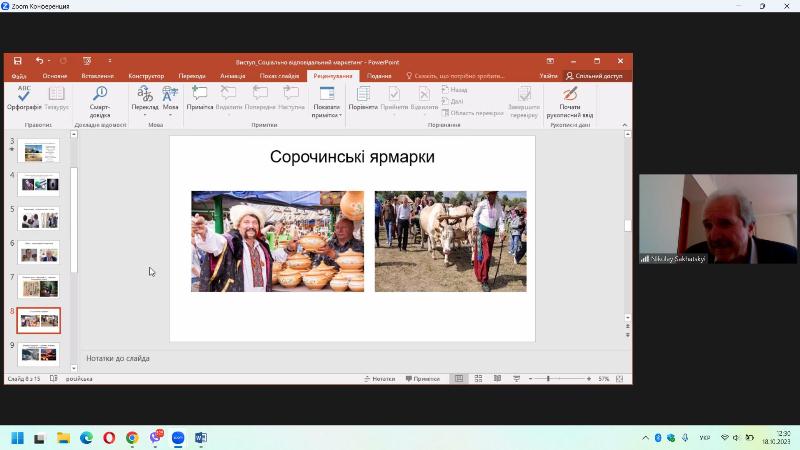Open the Вставлення ribbon tab
This screenshot has width=800, height=450.
pos(98,76)
